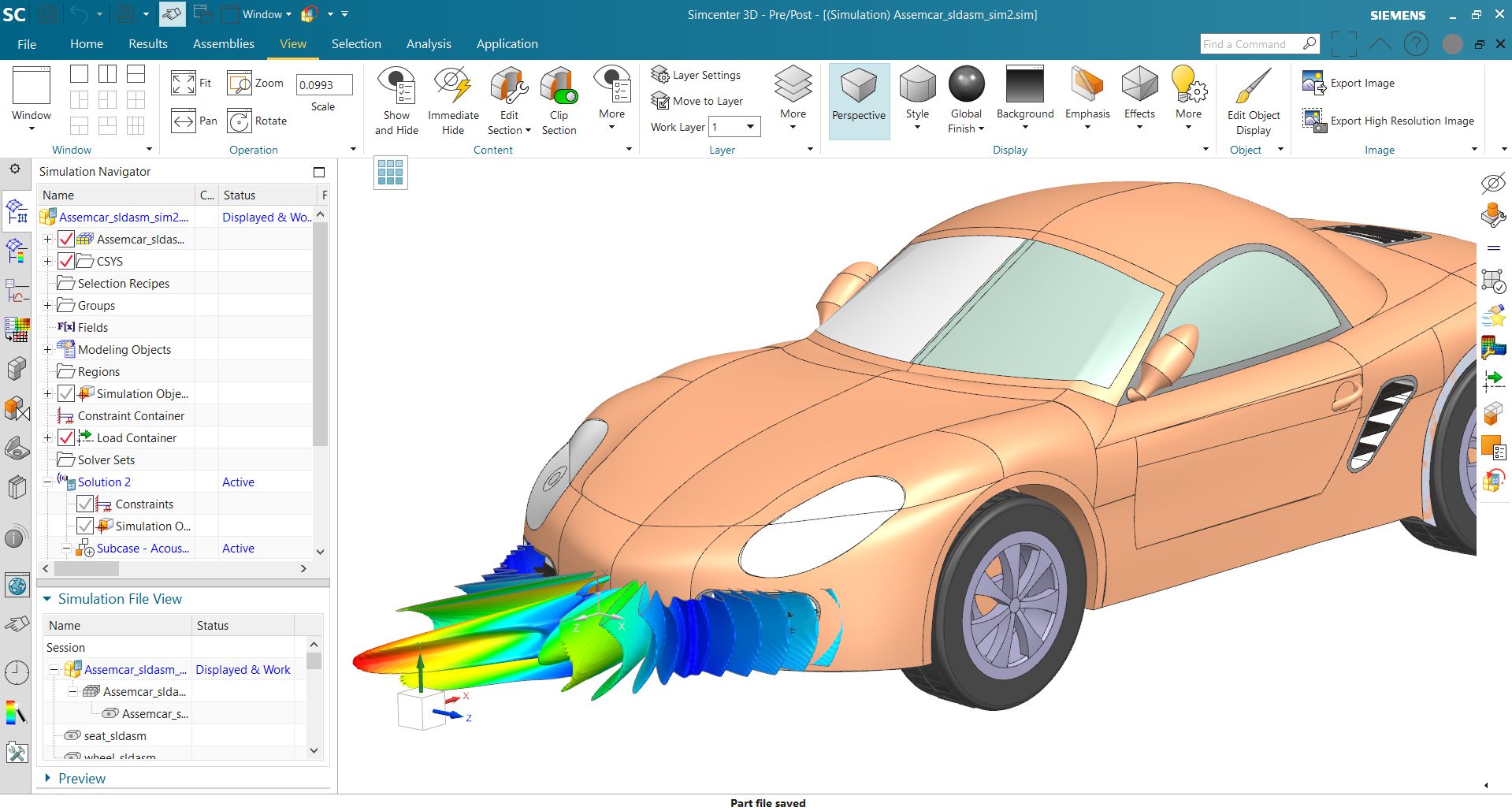1512x811 pixels.
Task: Uncheck the Constraints checkbox under Solution 2
Action: point(84,504)
